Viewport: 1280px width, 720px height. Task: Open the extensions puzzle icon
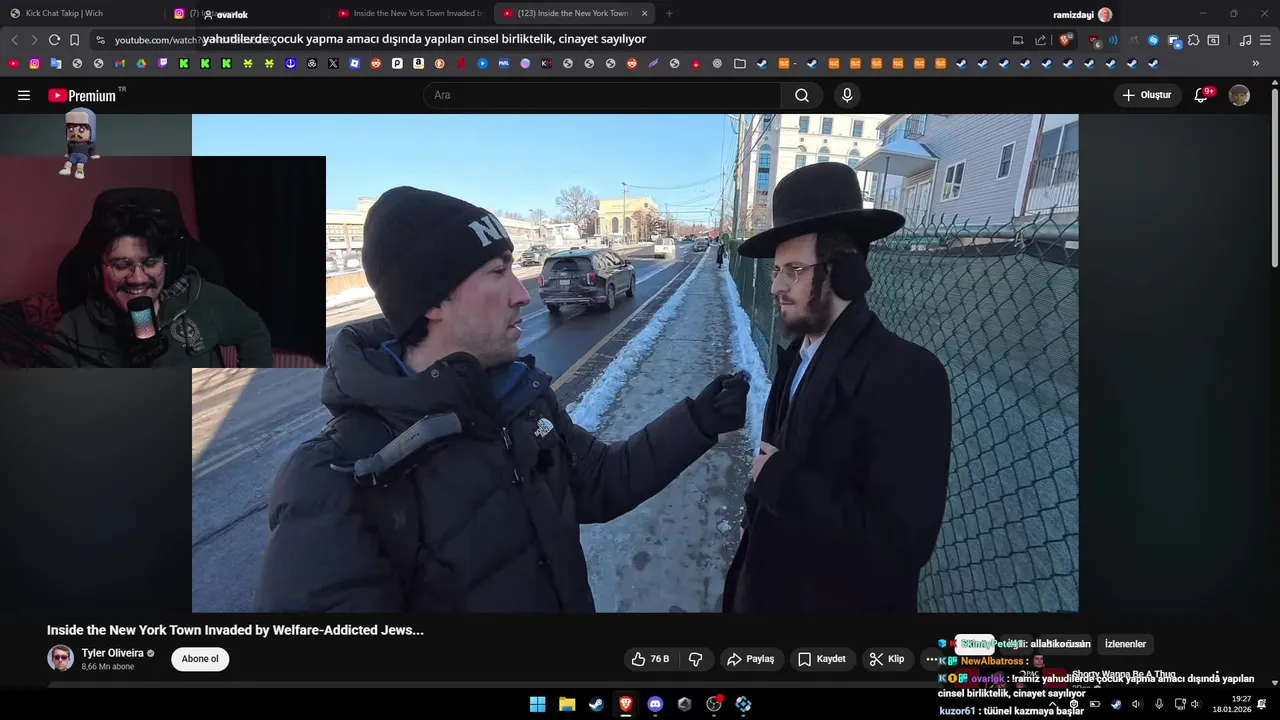[x=1194, y=40]
